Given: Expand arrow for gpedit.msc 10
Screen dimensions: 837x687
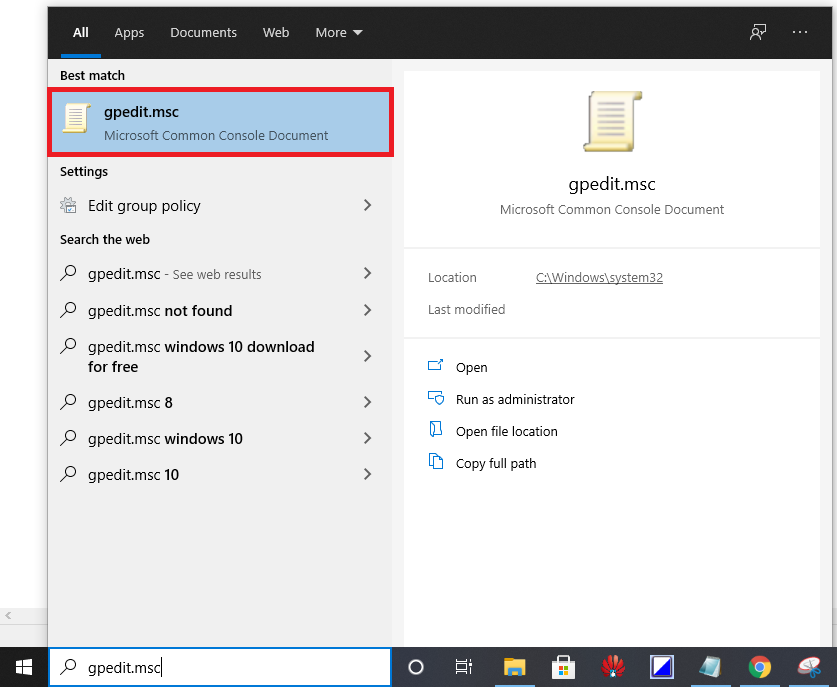Looking at the screenshot, I should pos(367,474).
